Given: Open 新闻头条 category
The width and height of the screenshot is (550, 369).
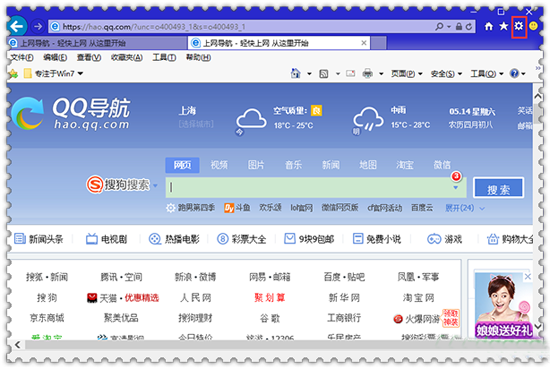Looking at the screenshot, I should (x=39, y=239).
